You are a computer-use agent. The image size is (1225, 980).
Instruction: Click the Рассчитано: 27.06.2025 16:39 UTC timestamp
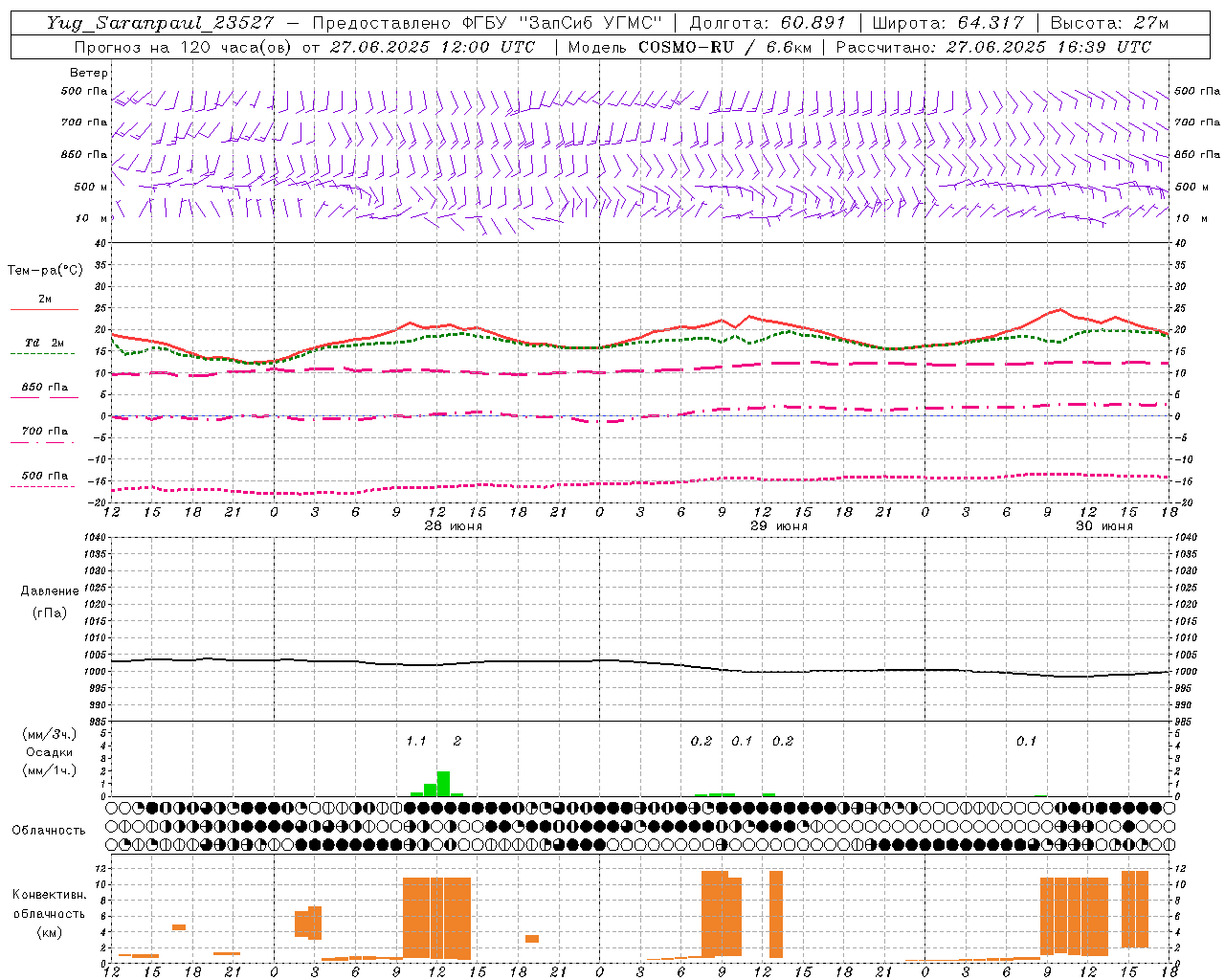click(993, 47)
